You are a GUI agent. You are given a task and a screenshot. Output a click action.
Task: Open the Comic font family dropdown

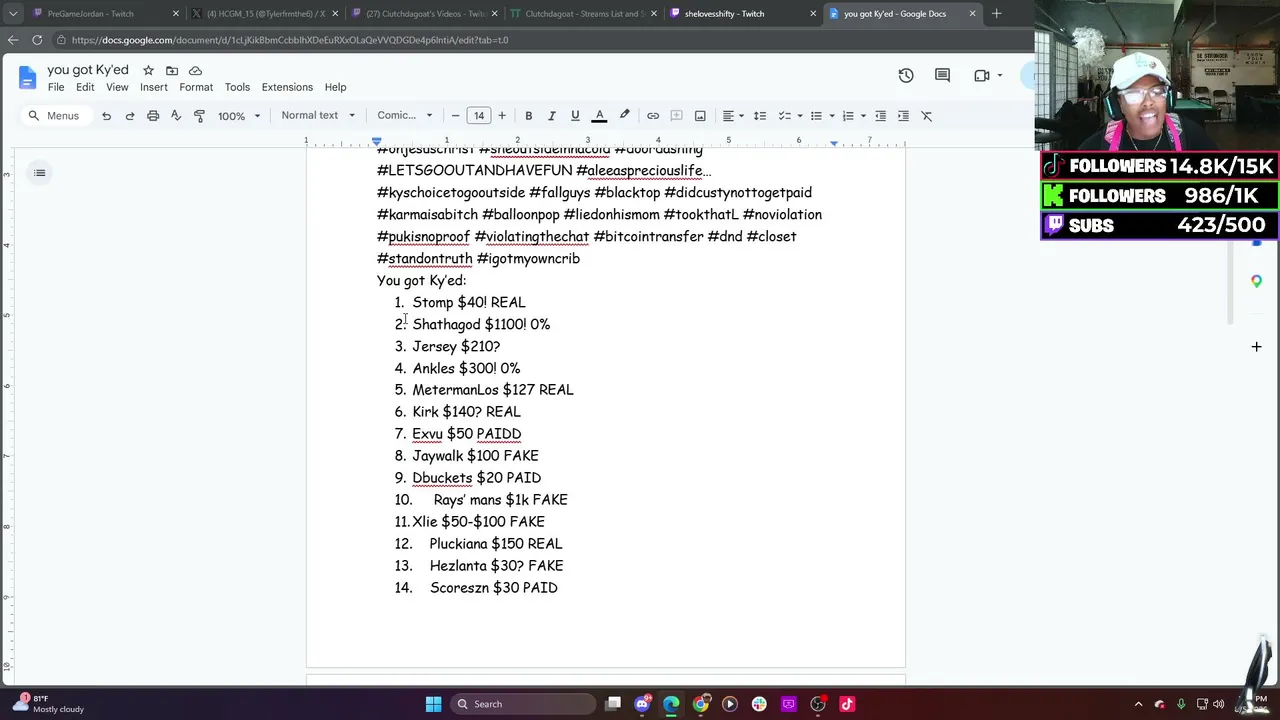405,116
